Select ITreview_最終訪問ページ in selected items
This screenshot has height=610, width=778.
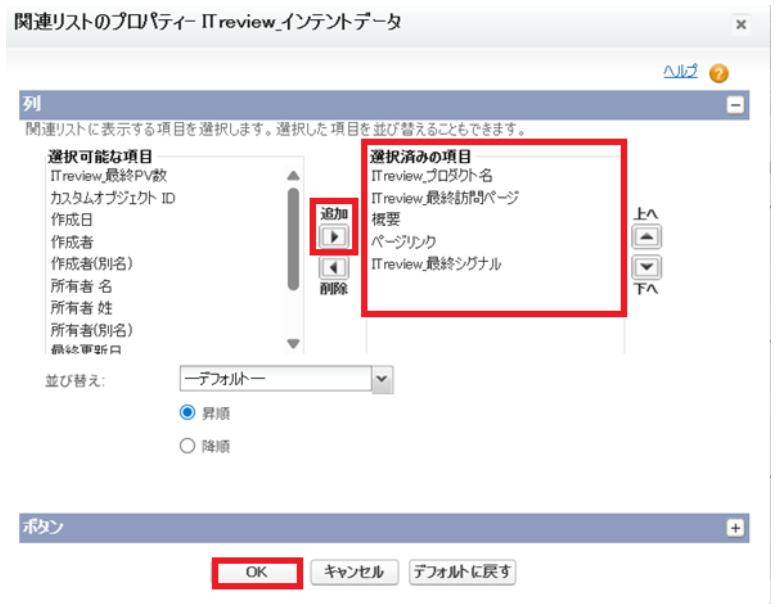tap(445, 198)
